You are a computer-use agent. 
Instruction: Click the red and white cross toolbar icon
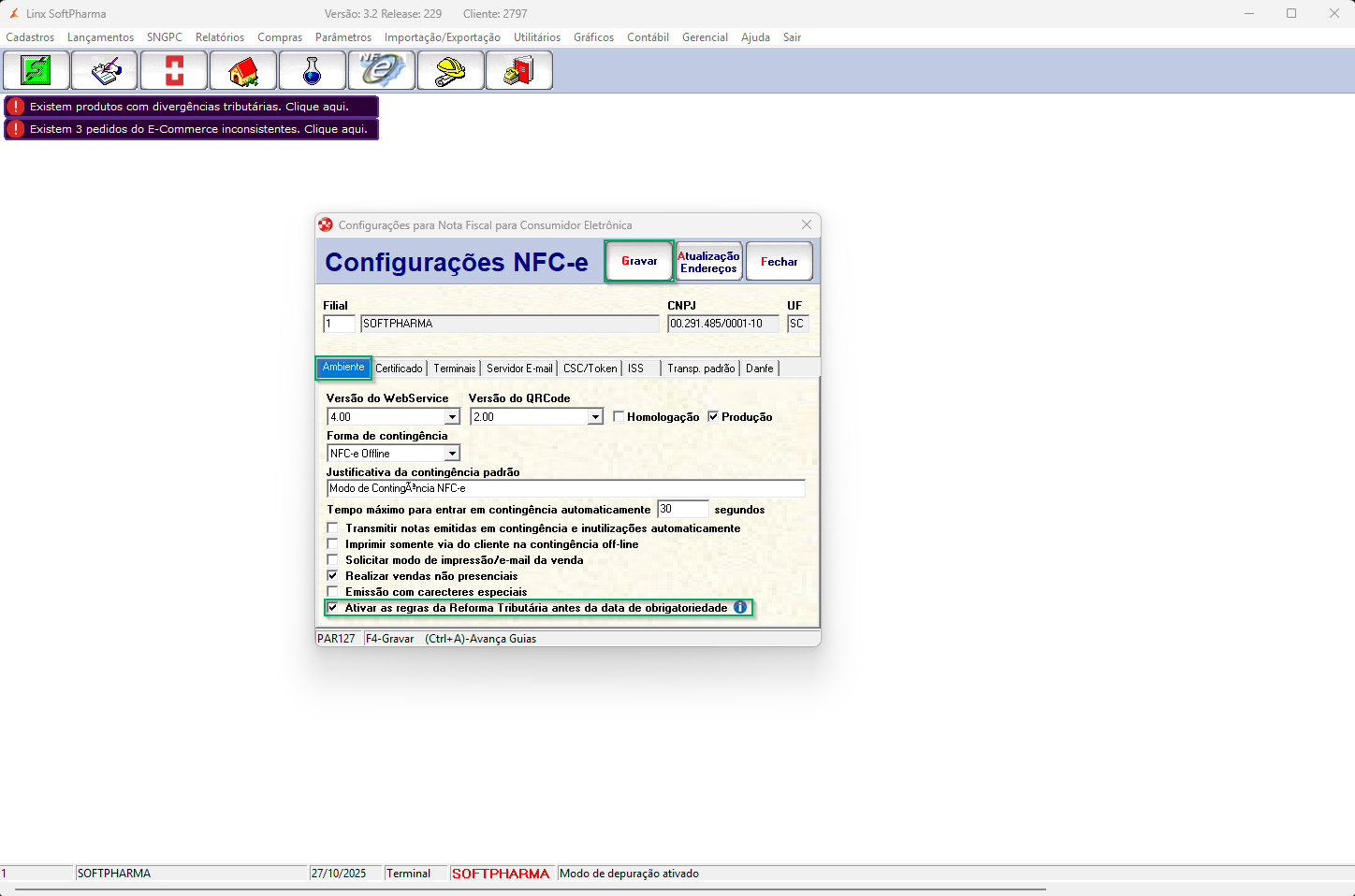click(x=174, y=70)
